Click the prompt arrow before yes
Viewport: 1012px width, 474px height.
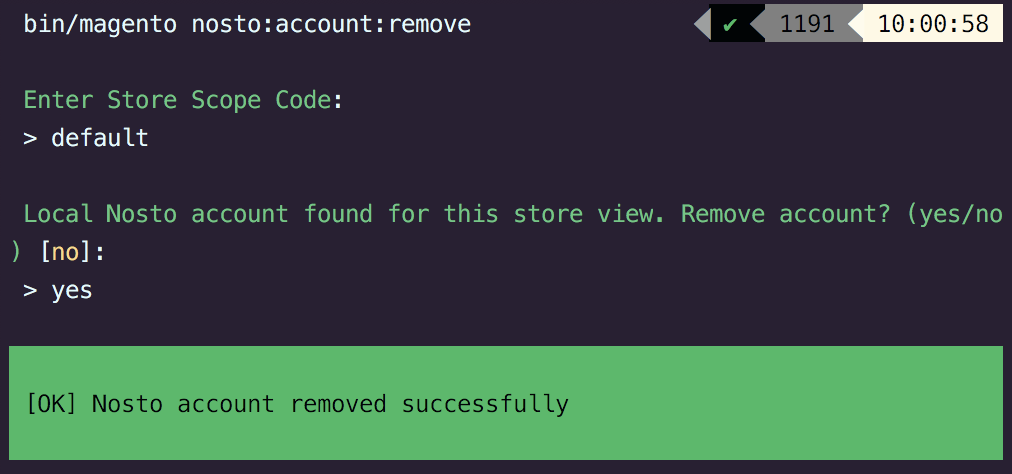31,290
